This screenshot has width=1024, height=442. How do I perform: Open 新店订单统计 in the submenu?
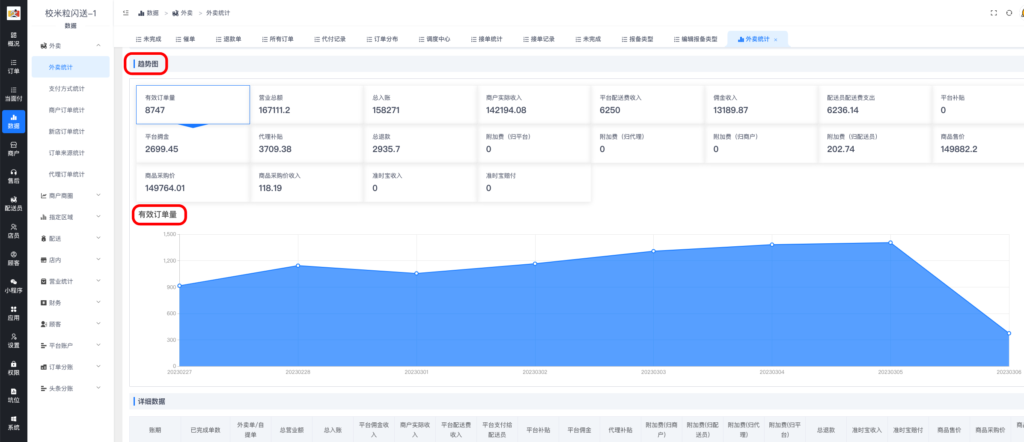[x=67, y=131]
